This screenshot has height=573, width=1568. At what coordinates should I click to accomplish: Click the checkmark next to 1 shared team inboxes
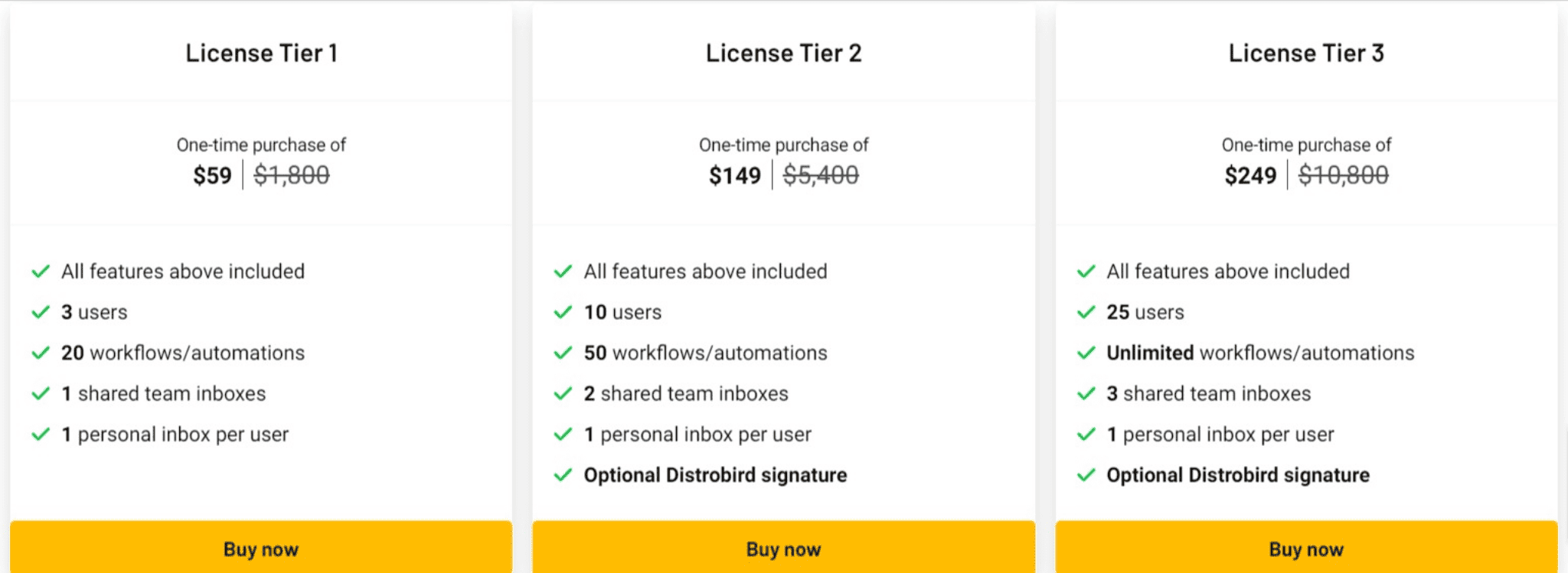[x=41, y=393]
